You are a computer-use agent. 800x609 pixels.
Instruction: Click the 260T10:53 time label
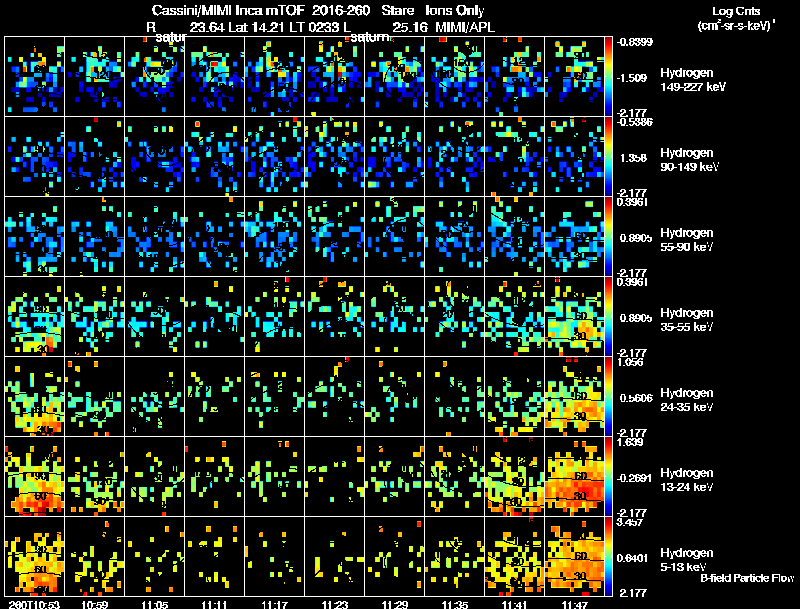[x=34, y=604]
